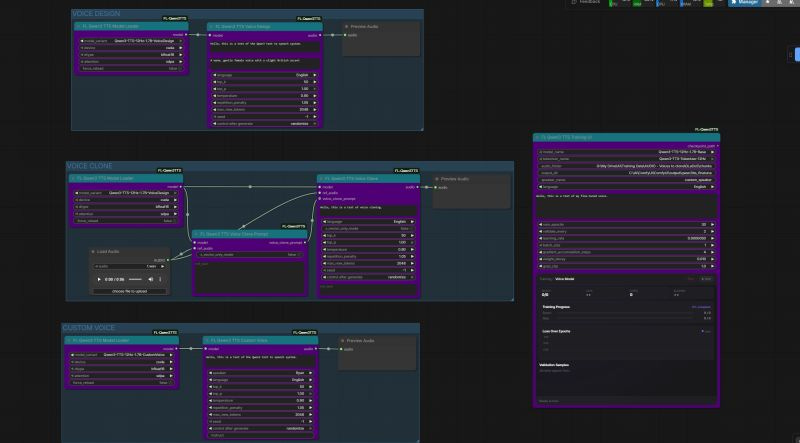Toggle force_reload in Custom Voice Model Loader

pyautogui.click(x=121, y=382)
